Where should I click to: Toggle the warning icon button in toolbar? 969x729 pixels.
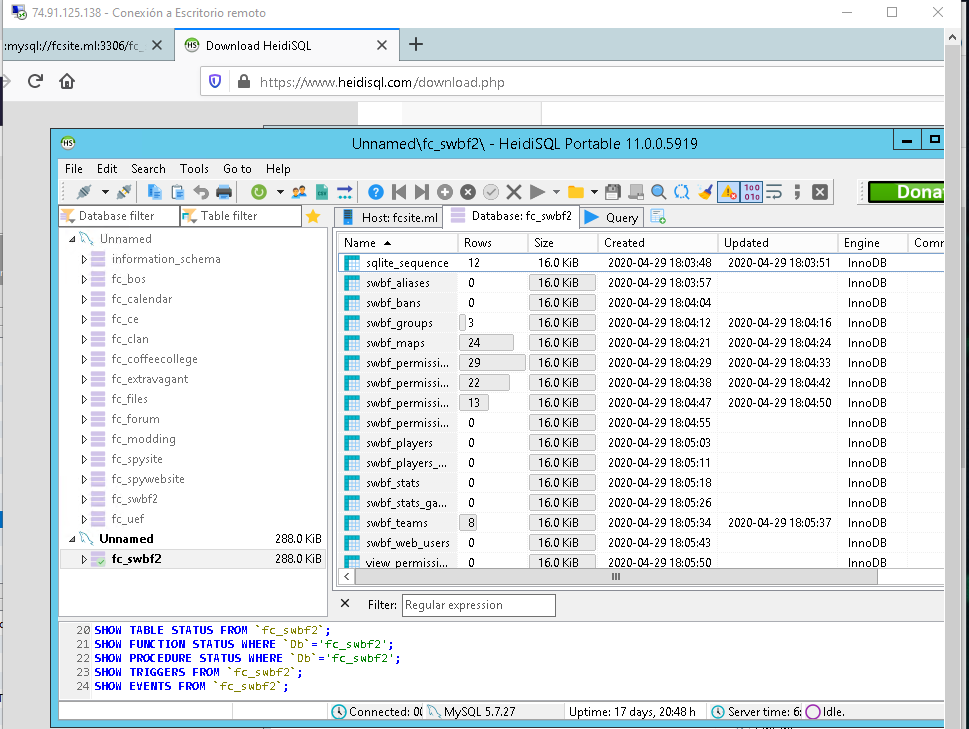[729, 192]
